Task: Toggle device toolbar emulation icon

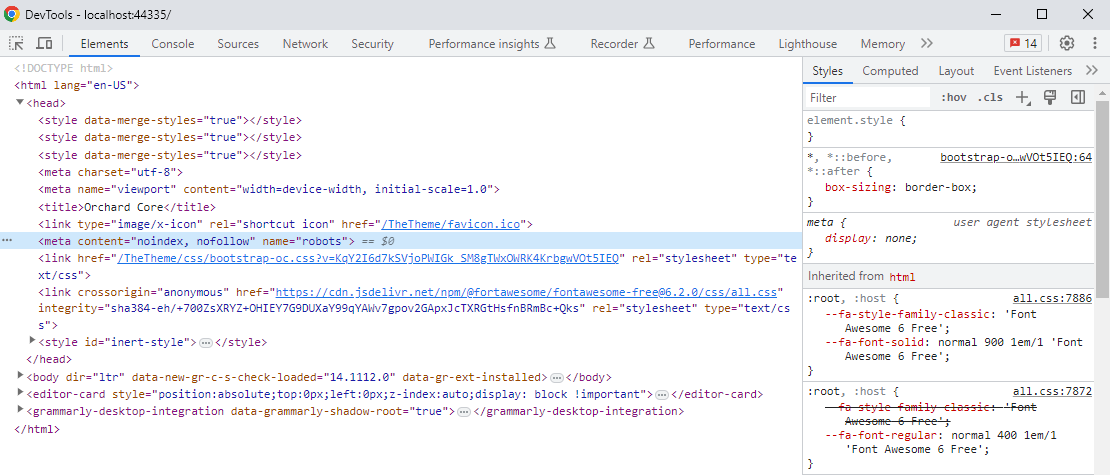Action: (44, 43)
